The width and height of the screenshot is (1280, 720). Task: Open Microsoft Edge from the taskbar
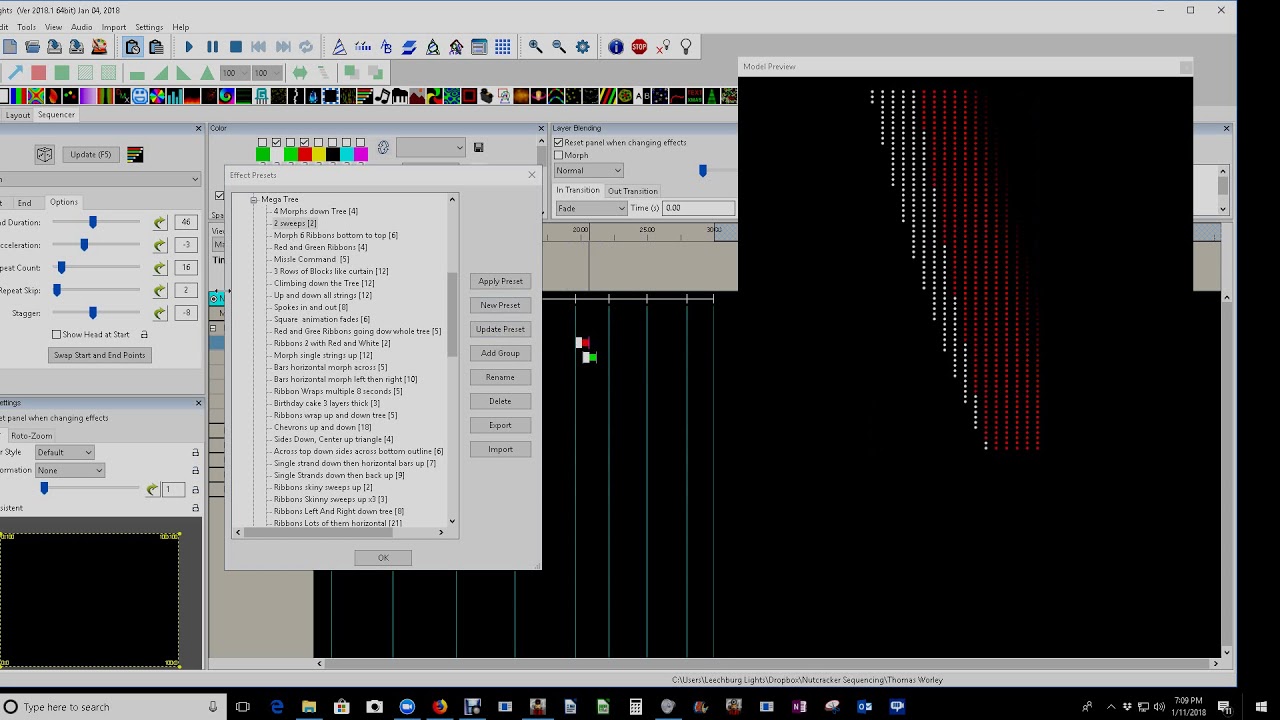click(277, 707)
